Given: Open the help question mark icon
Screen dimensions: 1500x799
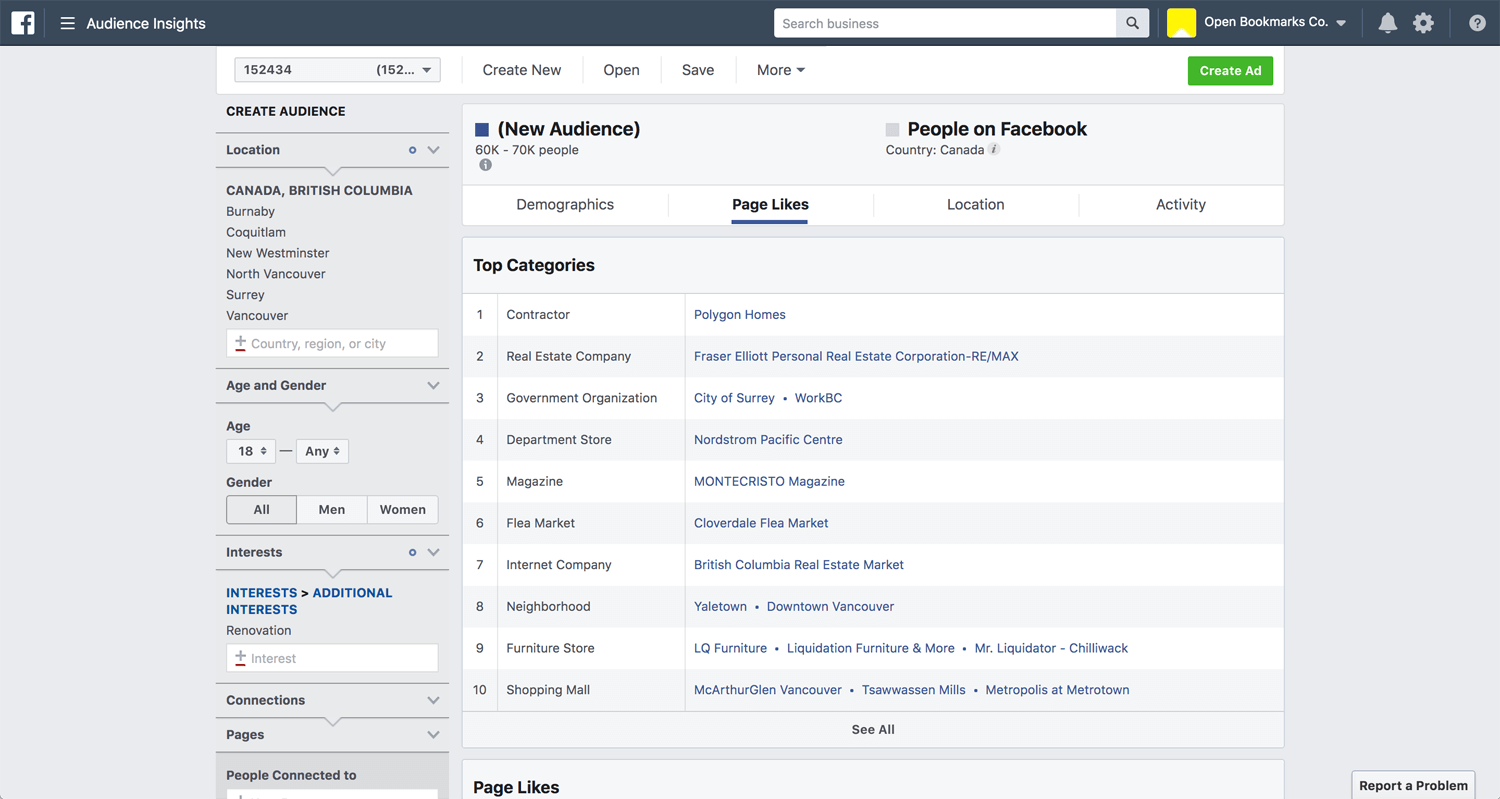Looking at the screenshot, I should (1477, 23).
